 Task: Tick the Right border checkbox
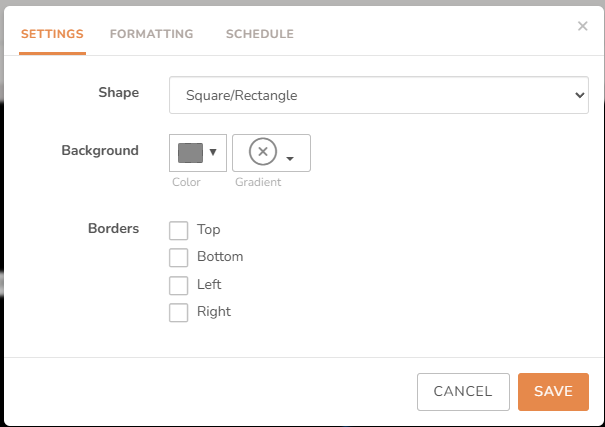179,312
